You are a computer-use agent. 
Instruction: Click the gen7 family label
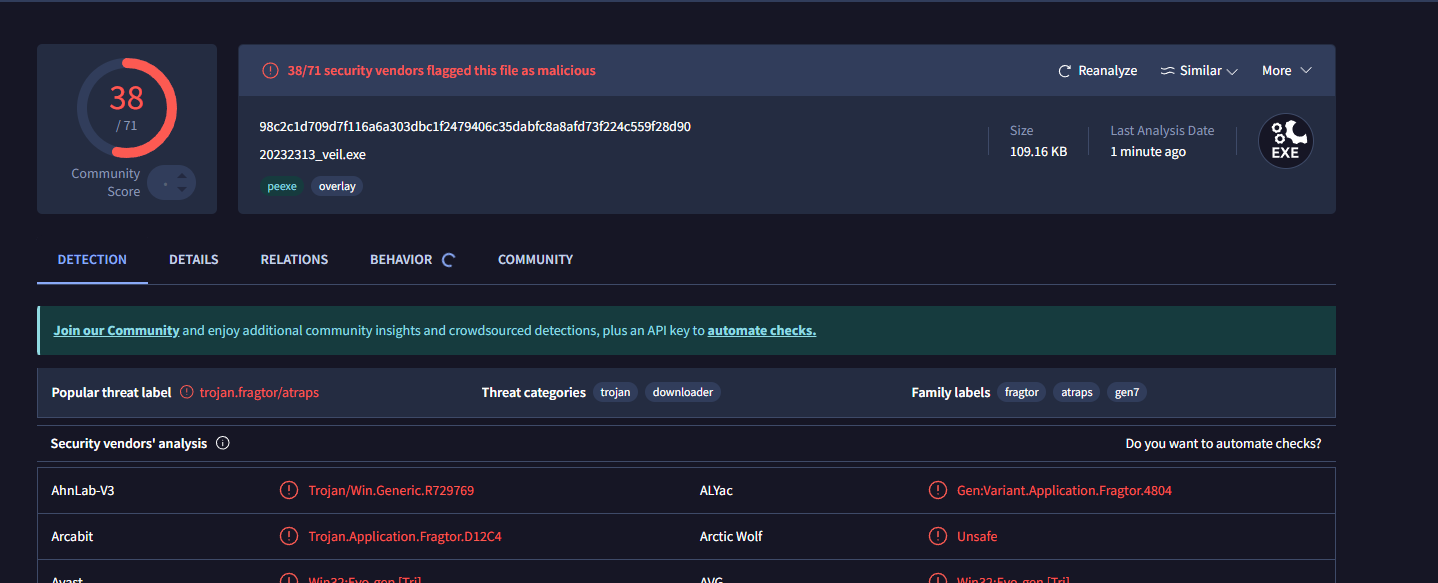click(1127, 393)
